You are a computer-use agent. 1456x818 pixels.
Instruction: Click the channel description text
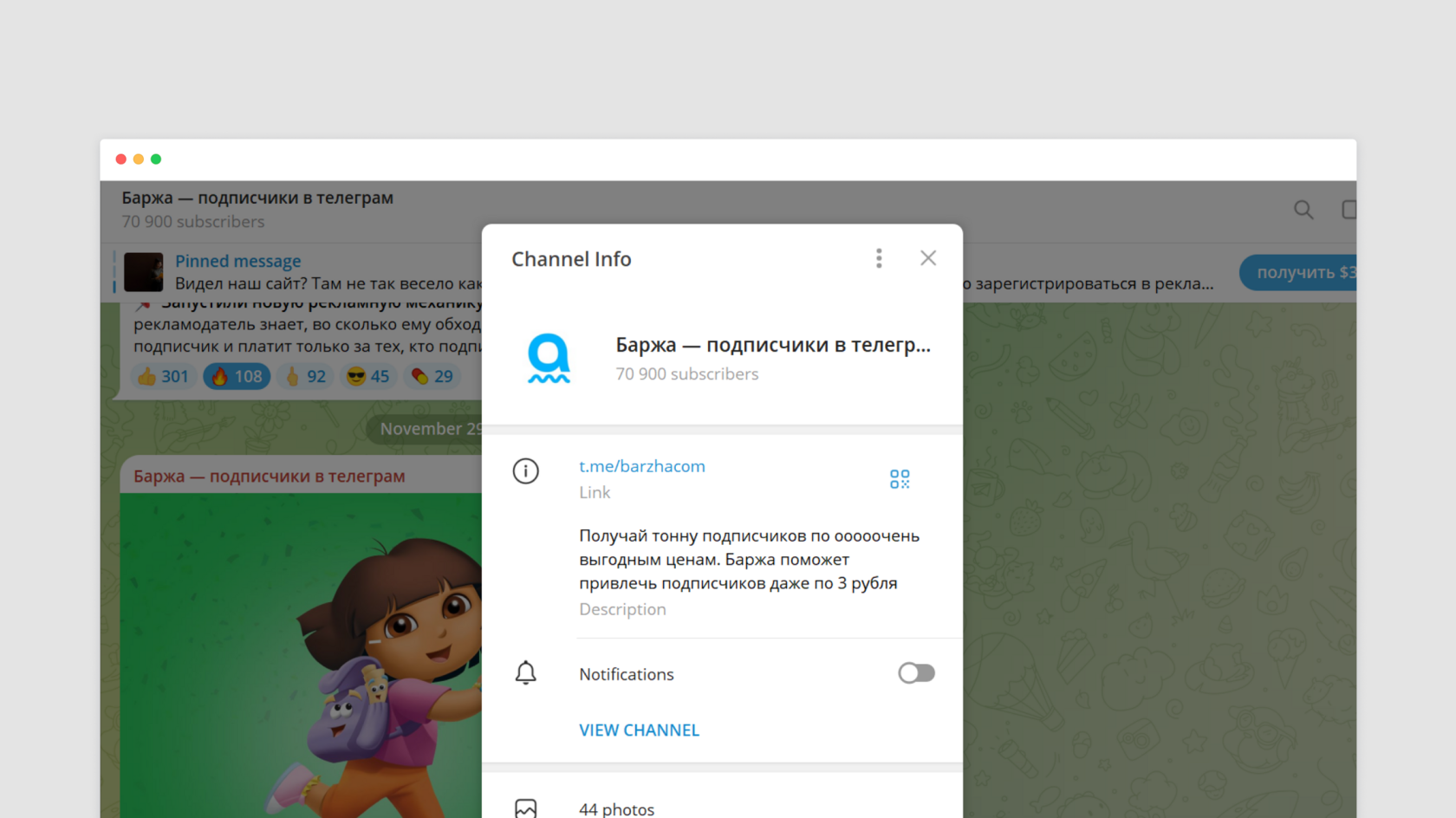[750, 559]
